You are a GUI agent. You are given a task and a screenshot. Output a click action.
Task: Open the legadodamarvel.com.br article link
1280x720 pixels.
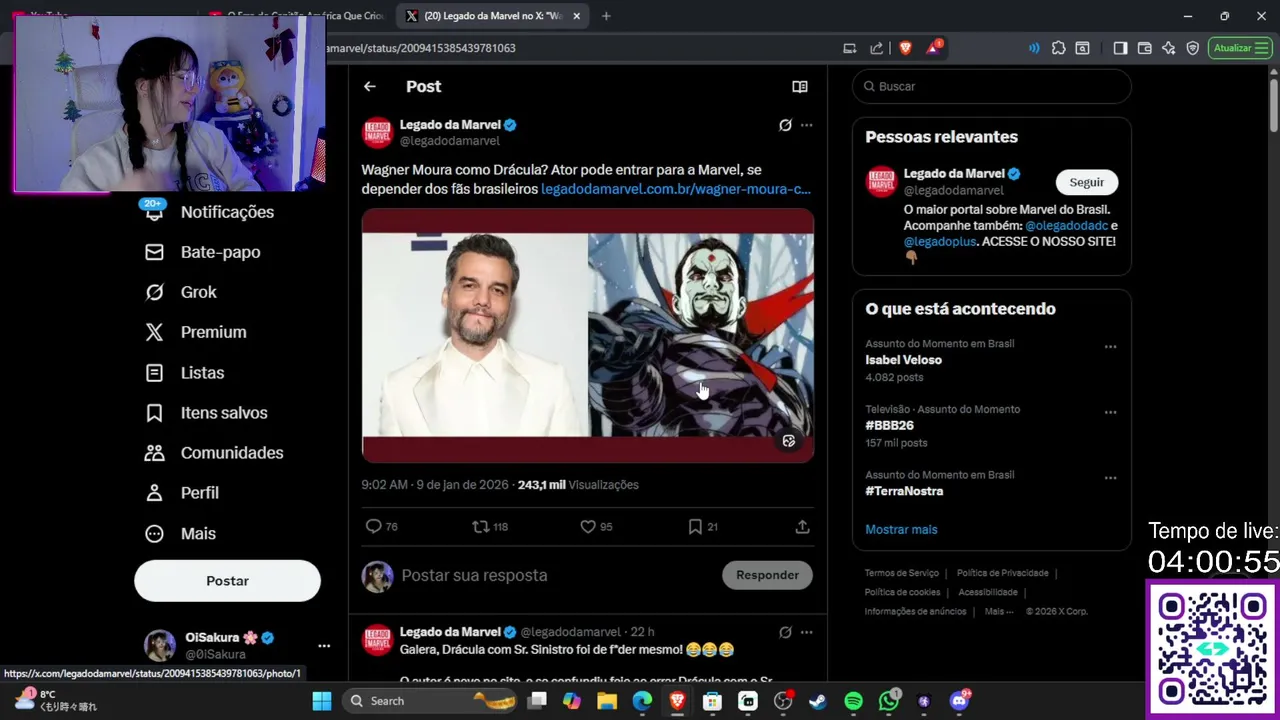(676, 189)
